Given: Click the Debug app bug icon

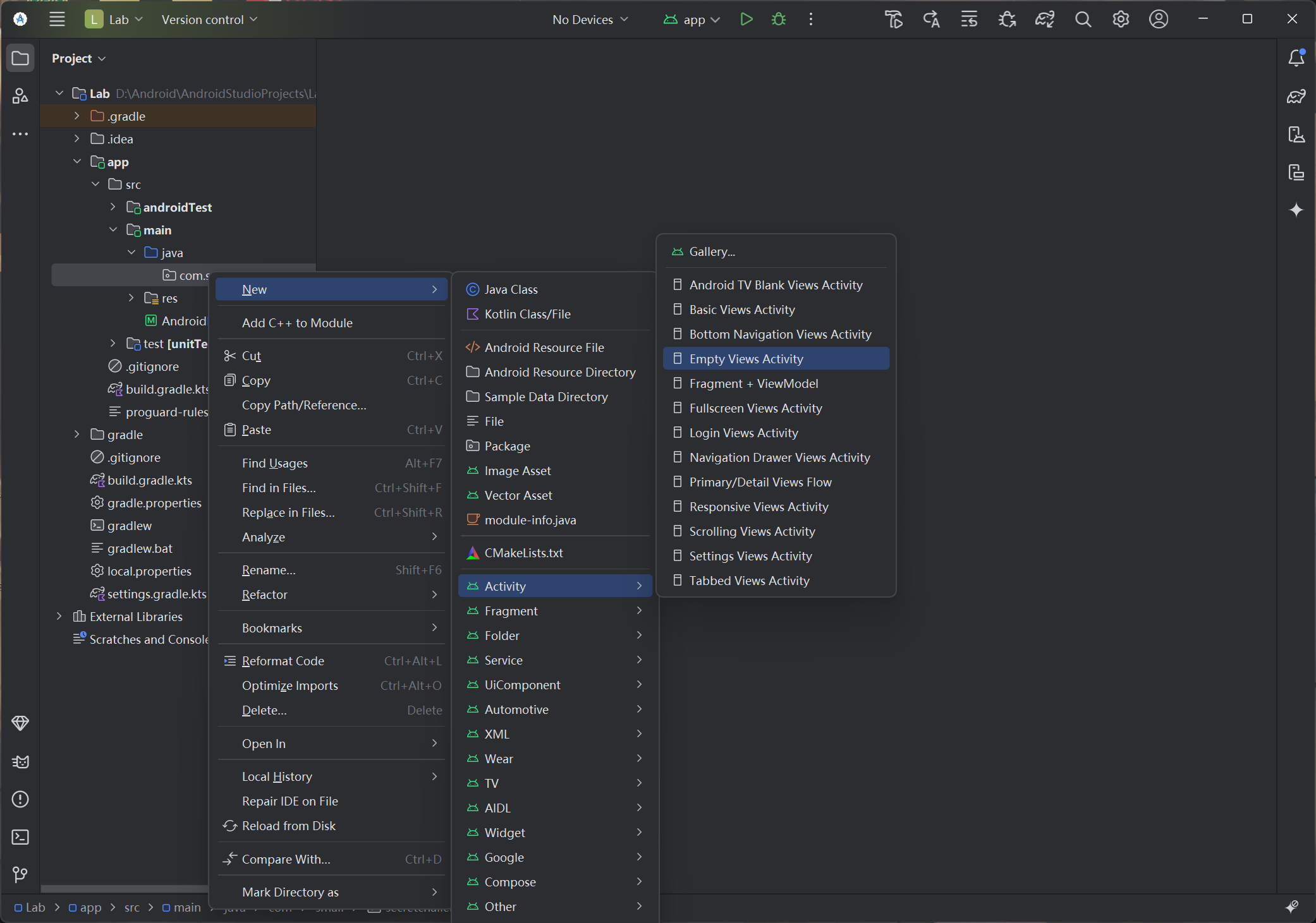Looking at the screenshot, I should [779, 20].
